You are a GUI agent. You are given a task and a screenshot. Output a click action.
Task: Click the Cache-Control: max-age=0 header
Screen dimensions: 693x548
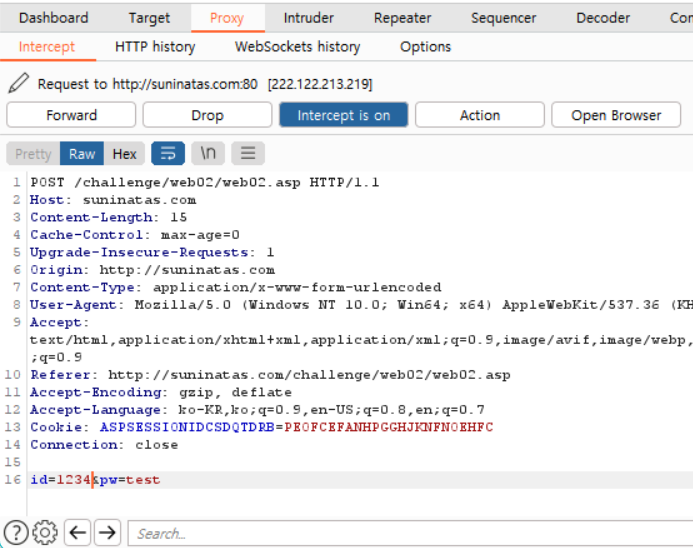coord(135,235)
